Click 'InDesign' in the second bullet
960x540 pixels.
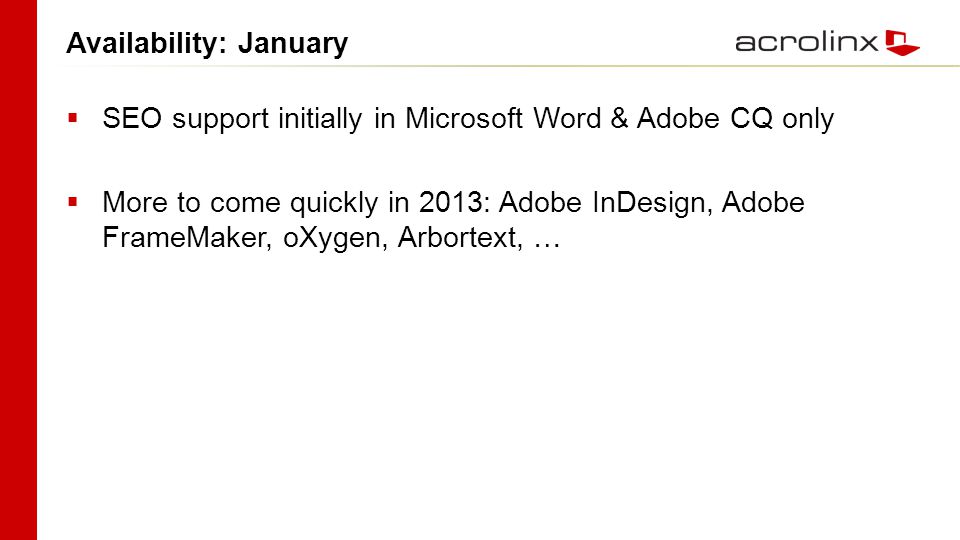pos(648,203)
